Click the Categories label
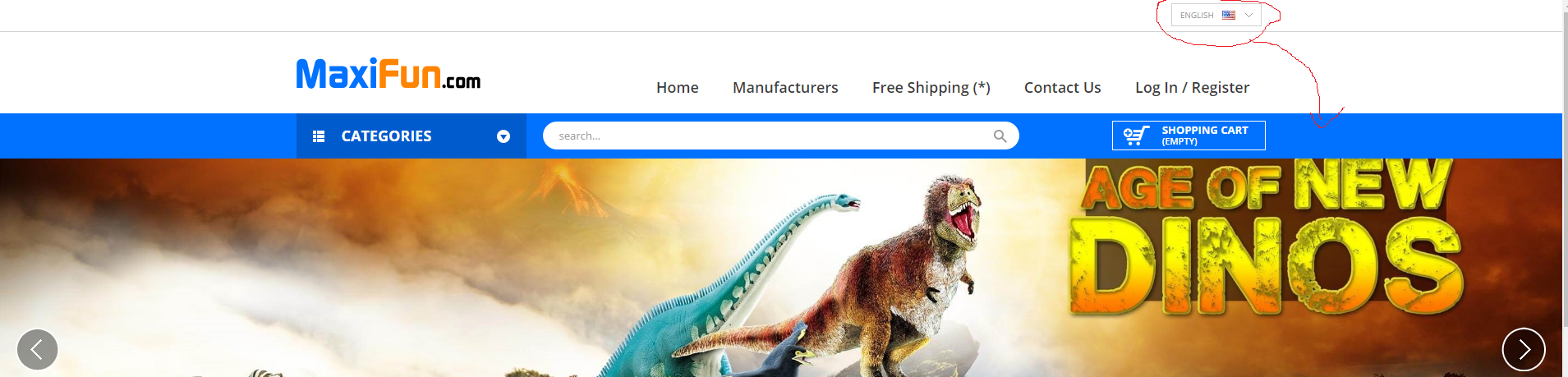Screen dimensions: 1568x377 (386, 136)
